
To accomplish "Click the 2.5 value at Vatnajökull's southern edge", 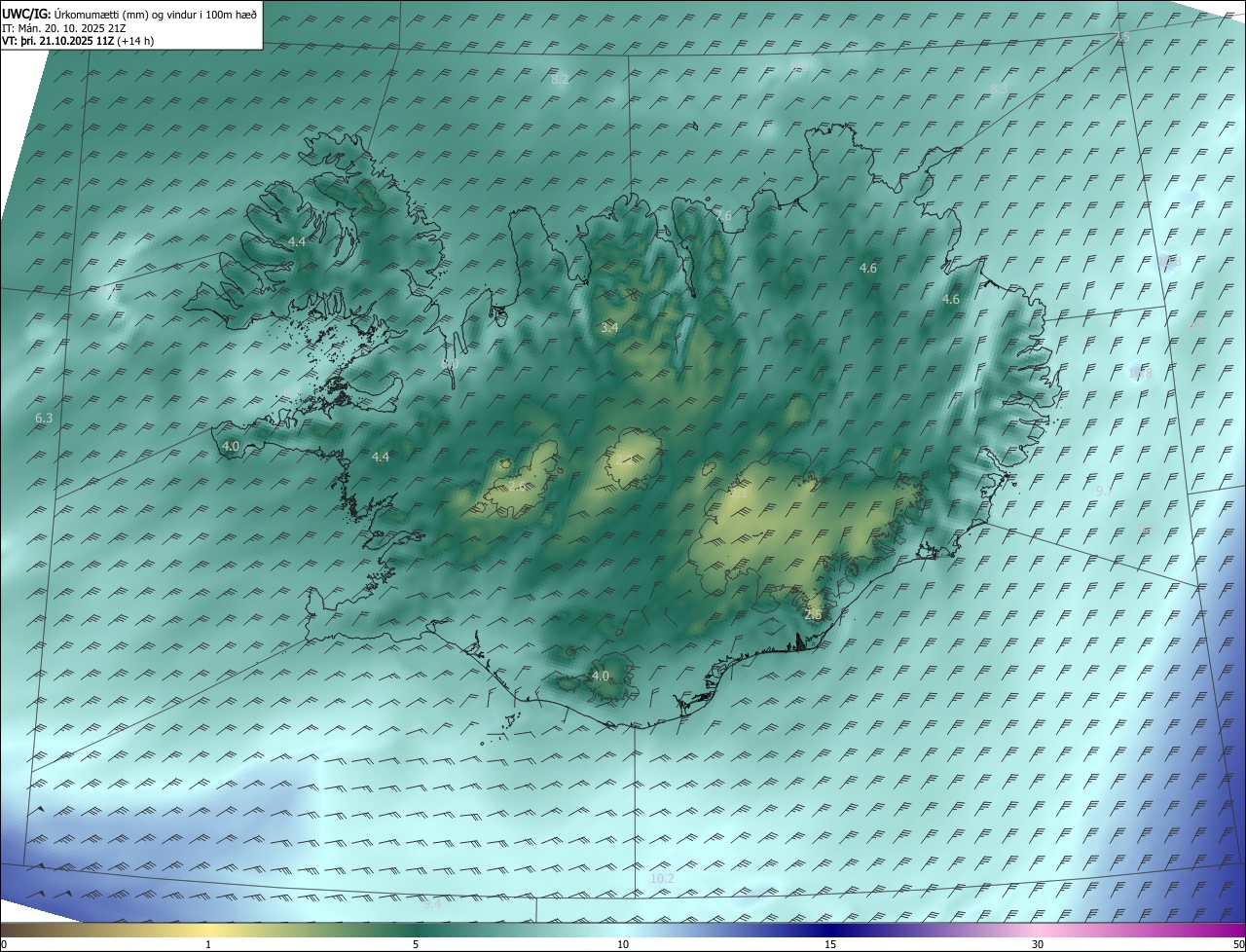I will (813, 614).
